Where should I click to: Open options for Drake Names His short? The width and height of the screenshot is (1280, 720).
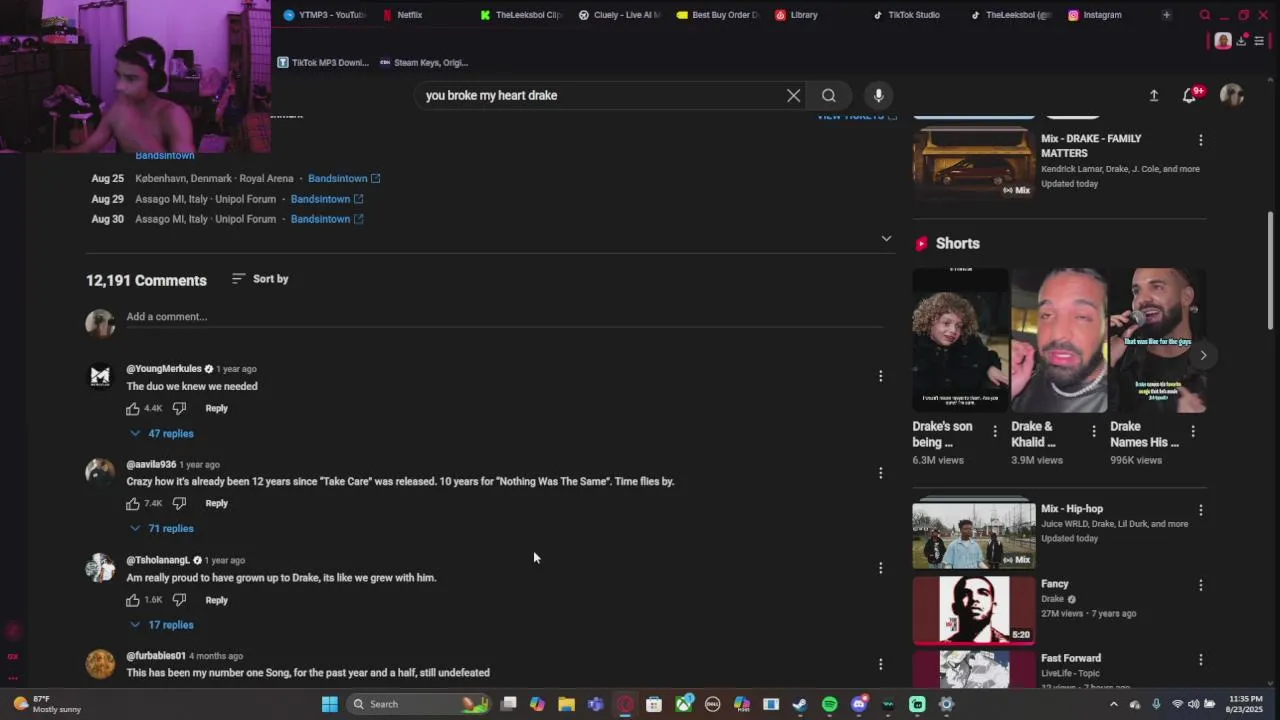(x=1192, y=431)
